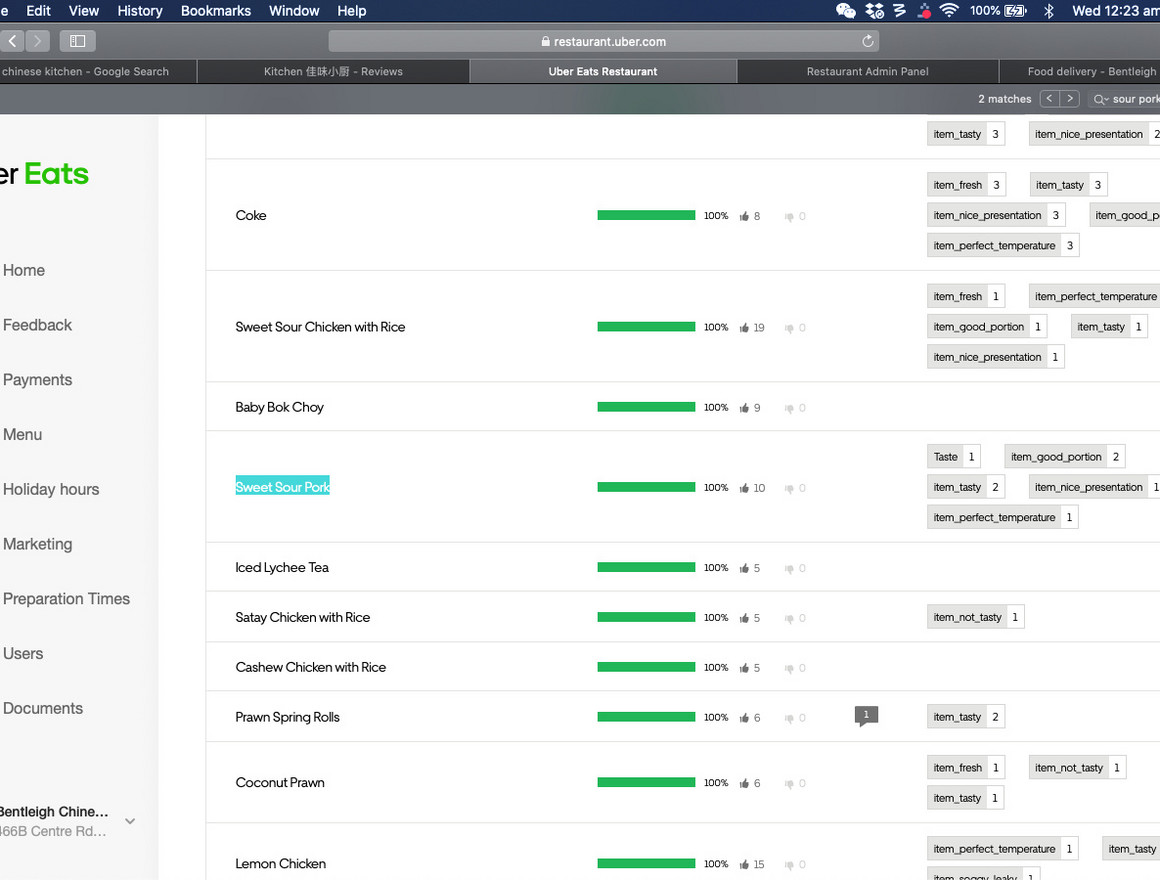This screenshot has height=880, width=1160.
Task: Open the Bookmarks menu
Action: (x=216, y=10)
